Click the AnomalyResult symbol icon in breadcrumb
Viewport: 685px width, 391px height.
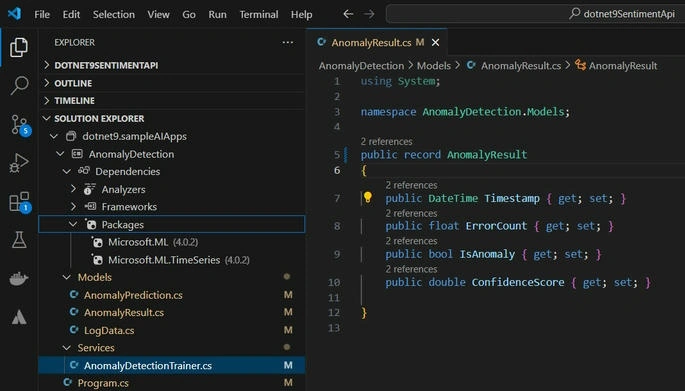point(580,65)
